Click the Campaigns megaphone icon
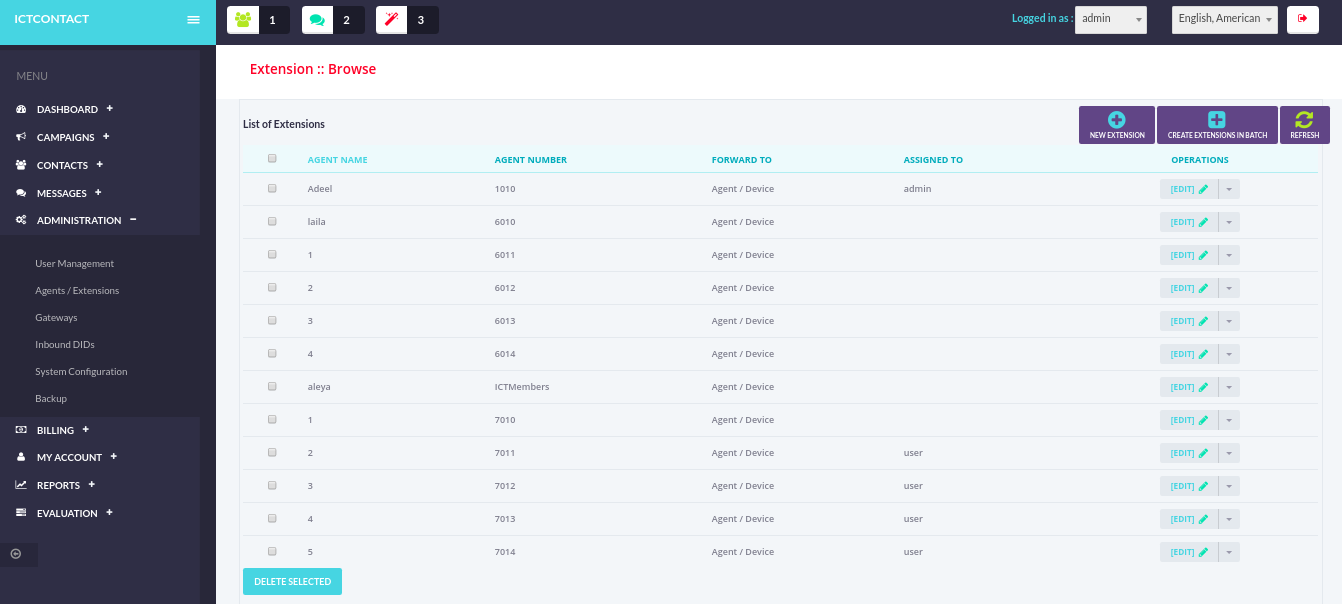The image size is (1342, 604). click(x=21, y=137)
